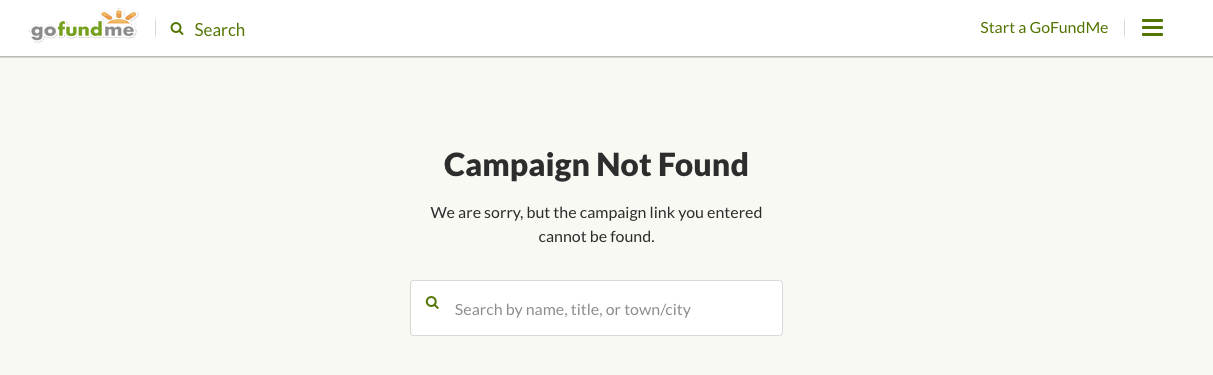Follow the Start a GoFundMe link
Image resolution: width=1213 pixels, height=375 pixels.
pos(1044,28)
